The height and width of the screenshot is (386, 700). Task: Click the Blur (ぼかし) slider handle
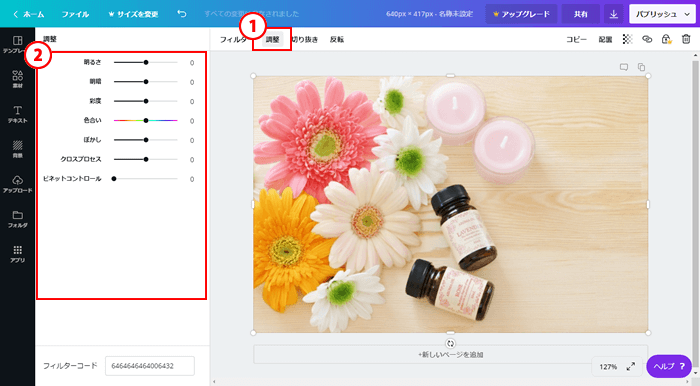146,140
